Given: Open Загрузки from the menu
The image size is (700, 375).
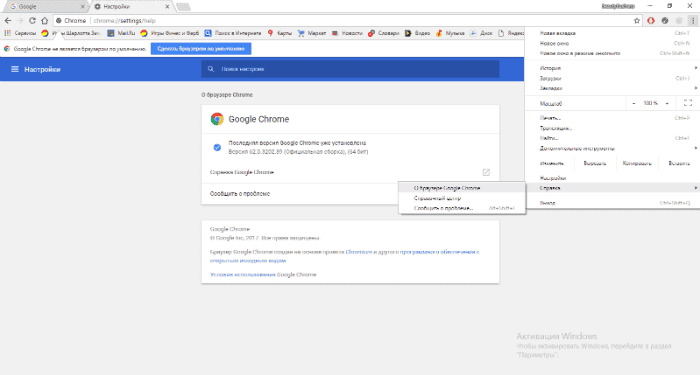Looking at the screenshot, I should click(612, 78).
